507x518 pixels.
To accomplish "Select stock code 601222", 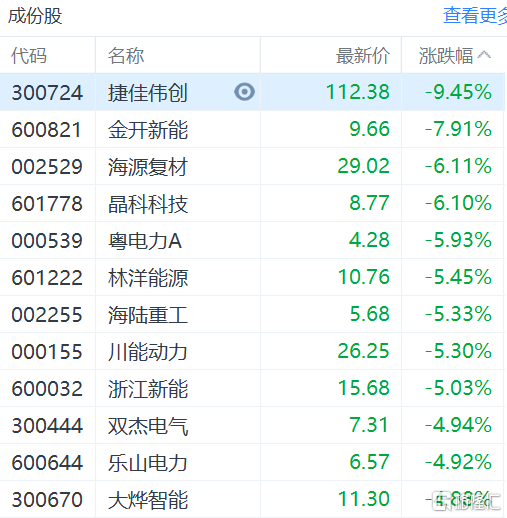I will pyautogui.click(x=47, y=277).
